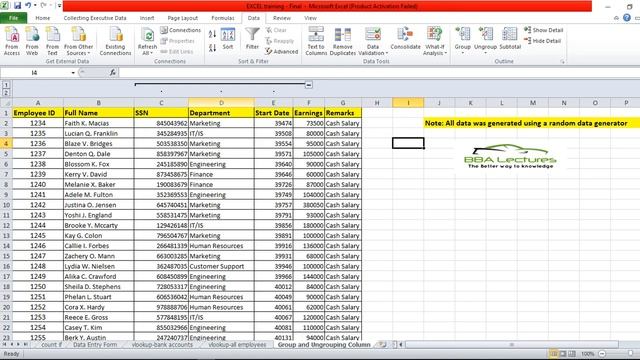Click Reapply filter button
The image size is (640, 360).
(x=280, y=41)
